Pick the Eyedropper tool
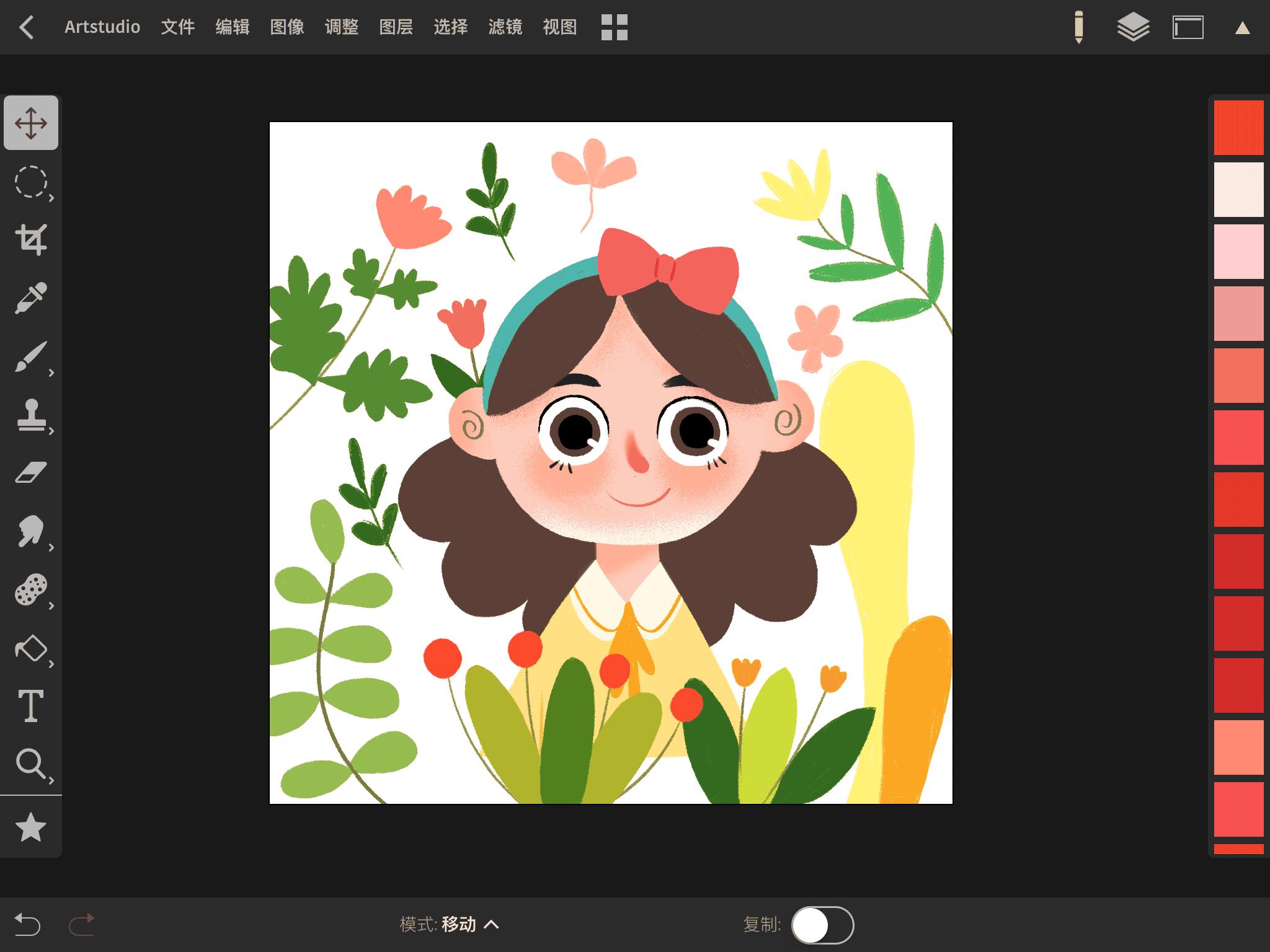Image resolution: width=1270 pixels, height=952 pixels. (x=31, y=298)
